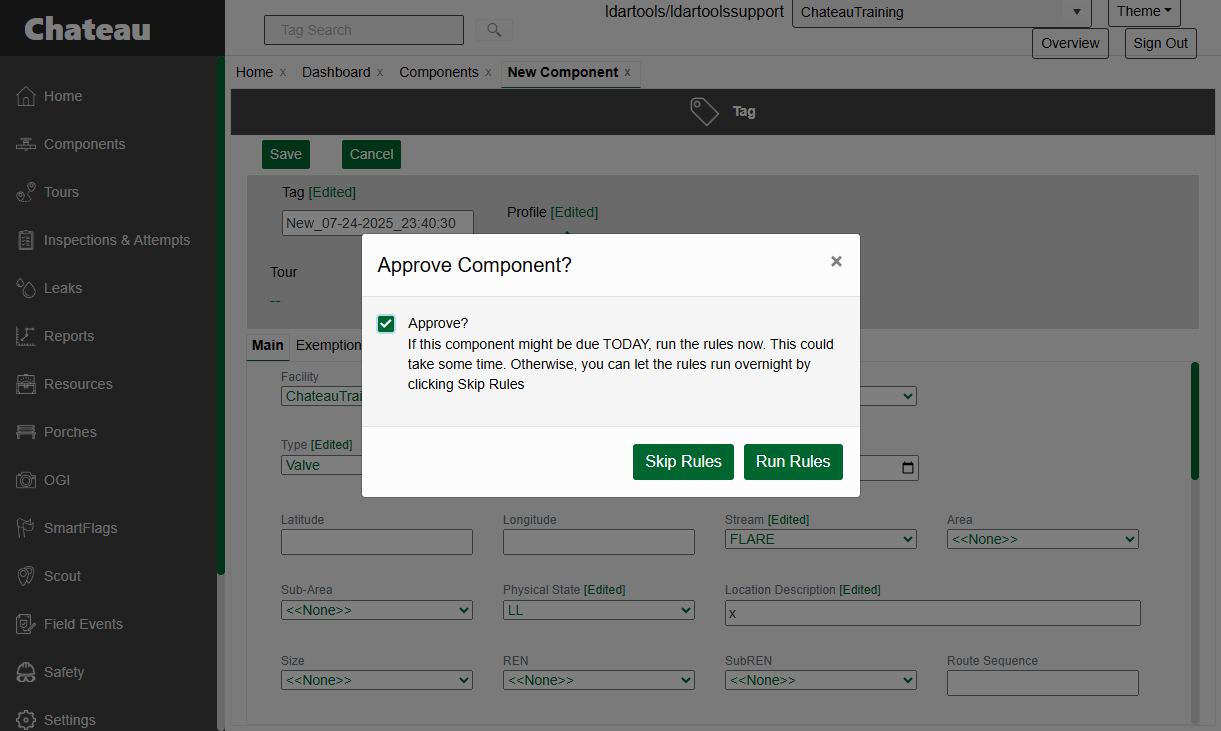
Task: Click the Porches sidebar icon
Action: (26, 432)
